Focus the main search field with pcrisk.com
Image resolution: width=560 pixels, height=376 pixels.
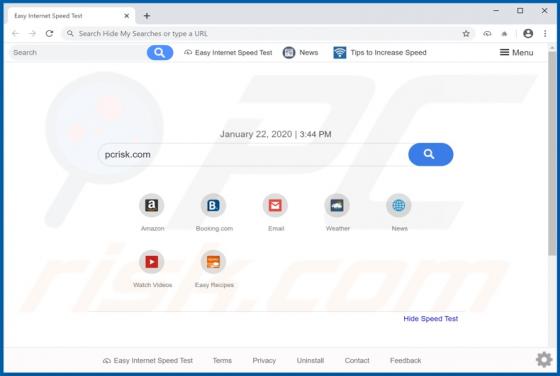point(253,154)
